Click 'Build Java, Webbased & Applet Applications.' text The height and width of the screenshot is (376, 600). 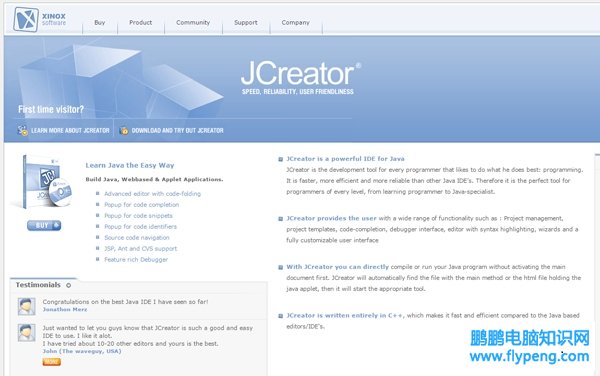click(x=154, y=179)
